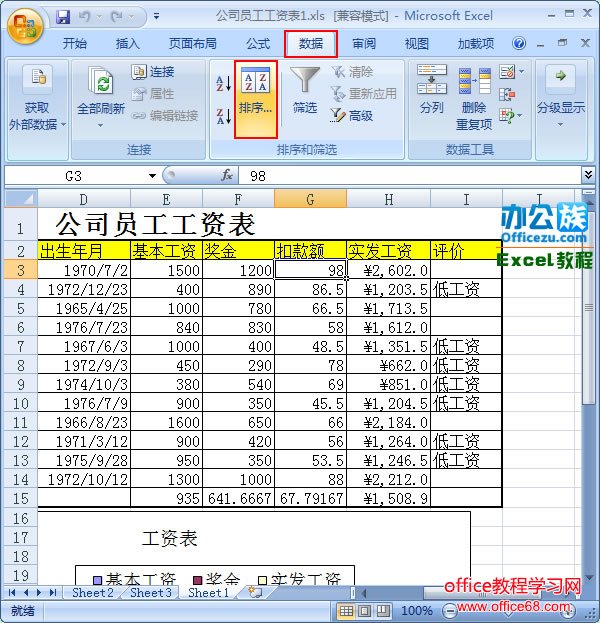Screen dimensions: 600x623
Task: Expand the formula bar with the chevron
Action: [x=588, y=174]
